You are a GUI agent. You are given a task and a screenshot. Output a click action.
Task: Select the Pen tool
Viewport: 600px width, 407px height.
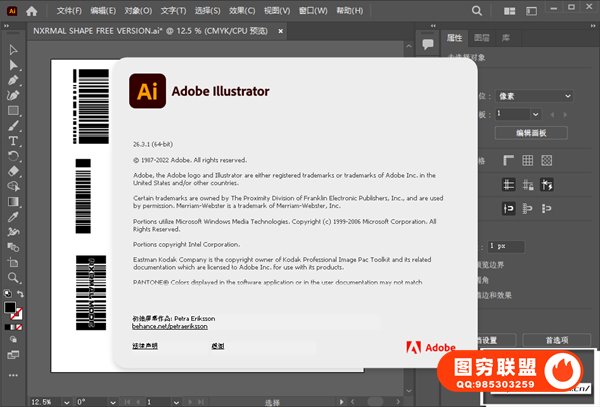(13, 79)
